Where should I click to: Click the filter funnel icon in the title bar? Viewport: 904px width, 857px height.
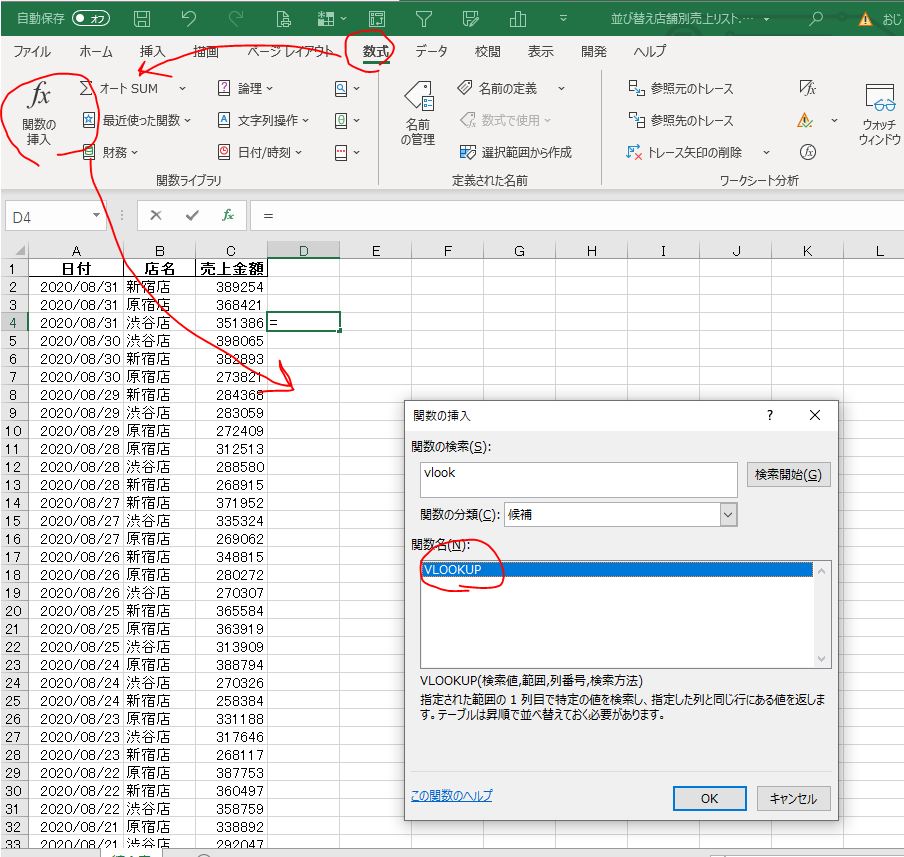[424, 19]
